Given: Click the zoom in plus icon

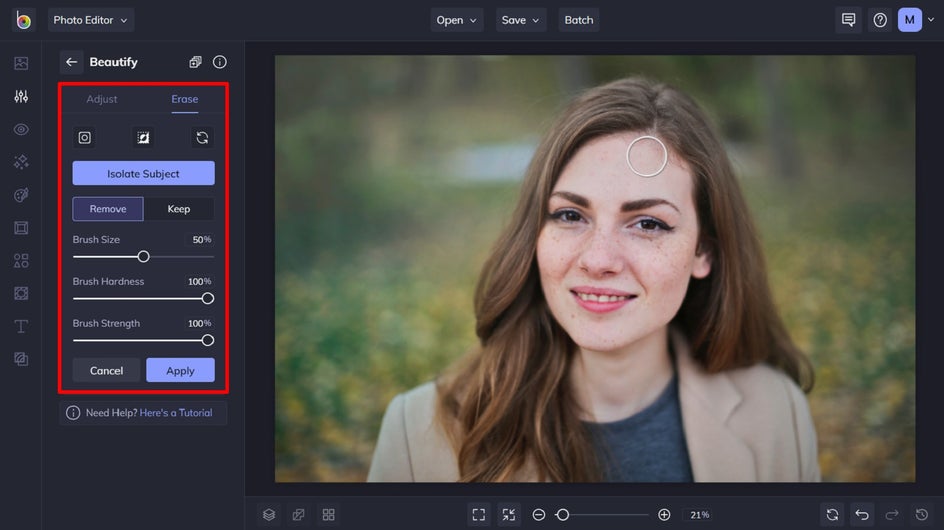Looking at the screenshot, I should 664,514.
